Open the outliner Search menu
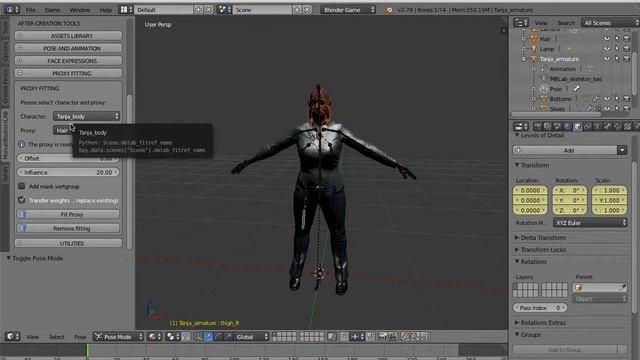The height and width of the screenshot is (360, 640). pos(566,23)
